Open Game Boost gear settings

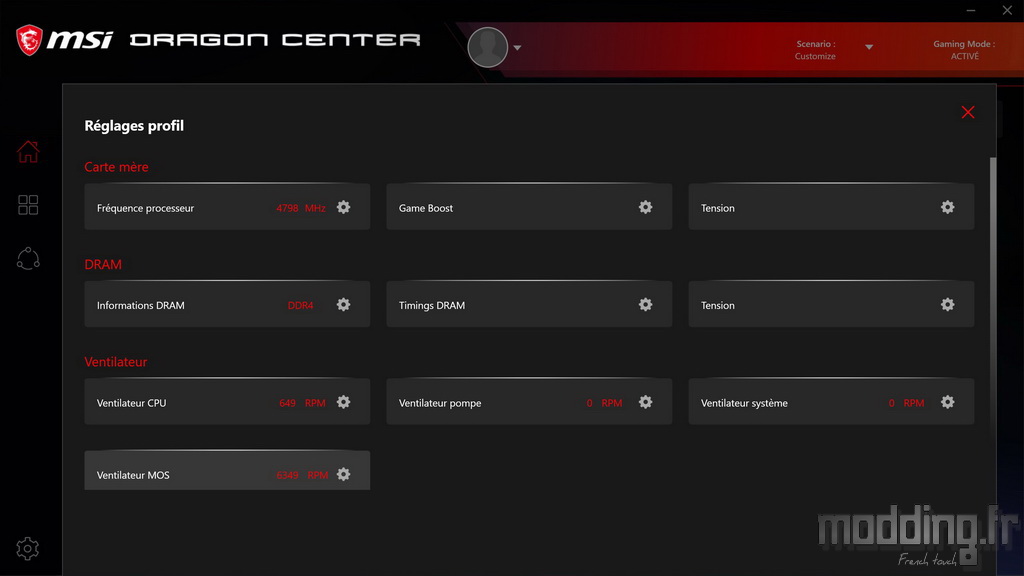(645, 207)
